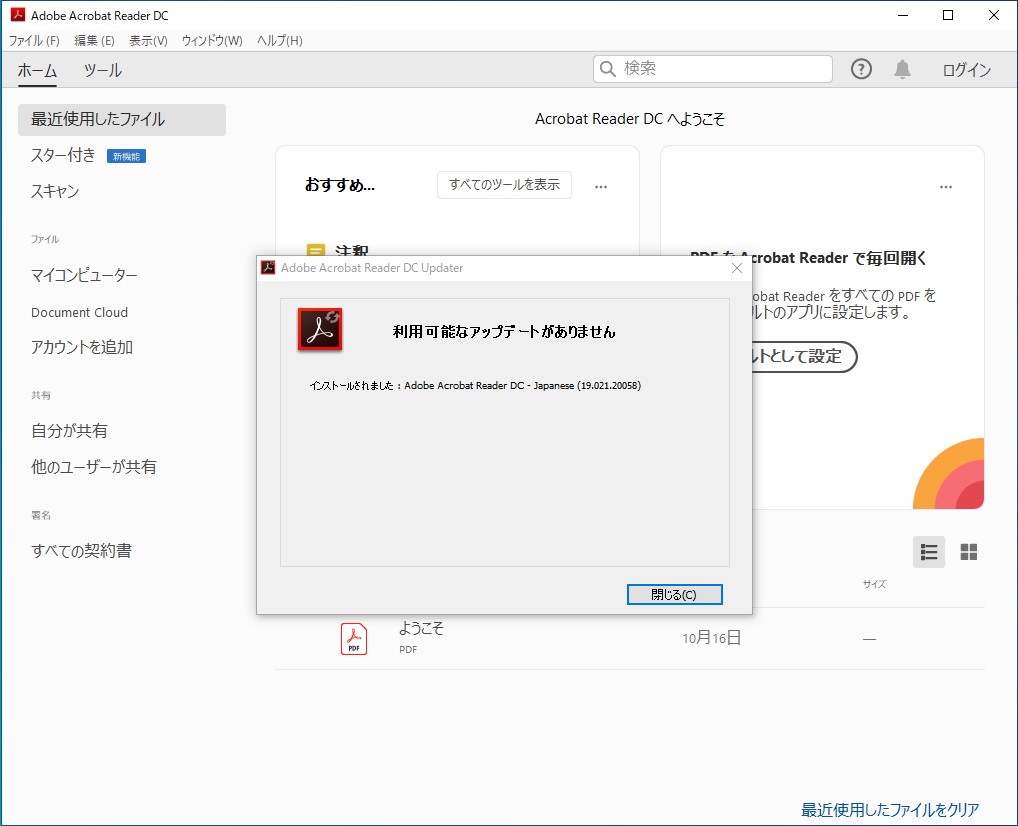The image size is (1018, 826).
Task: Switch to the ツール tab
Action: tap(101, 71)
